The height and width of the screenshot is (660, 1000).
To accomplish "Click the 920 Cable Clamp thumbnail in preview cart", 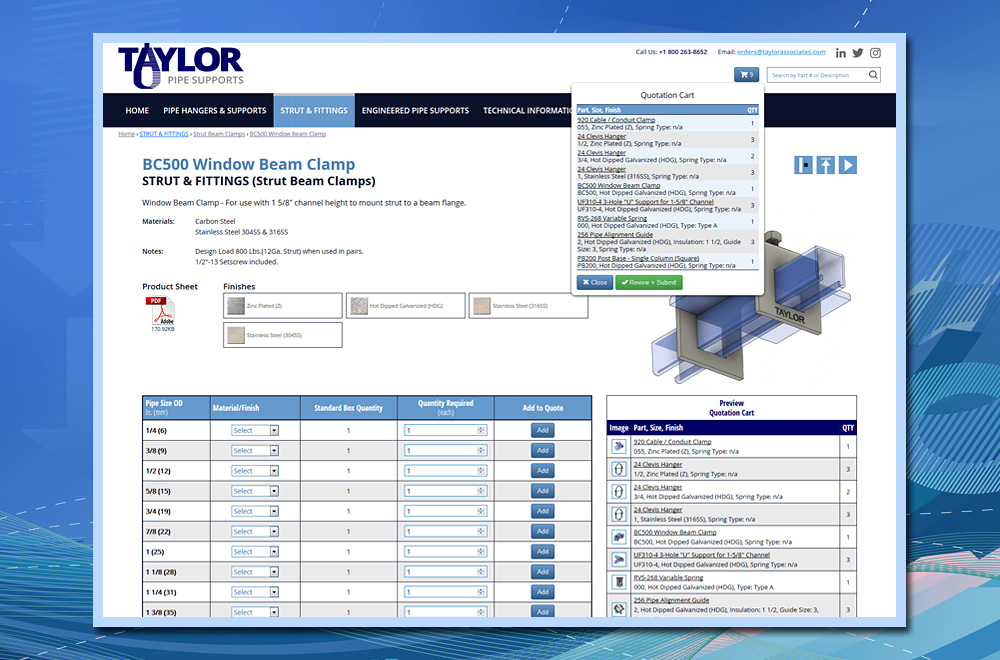I will click(619, 446).
